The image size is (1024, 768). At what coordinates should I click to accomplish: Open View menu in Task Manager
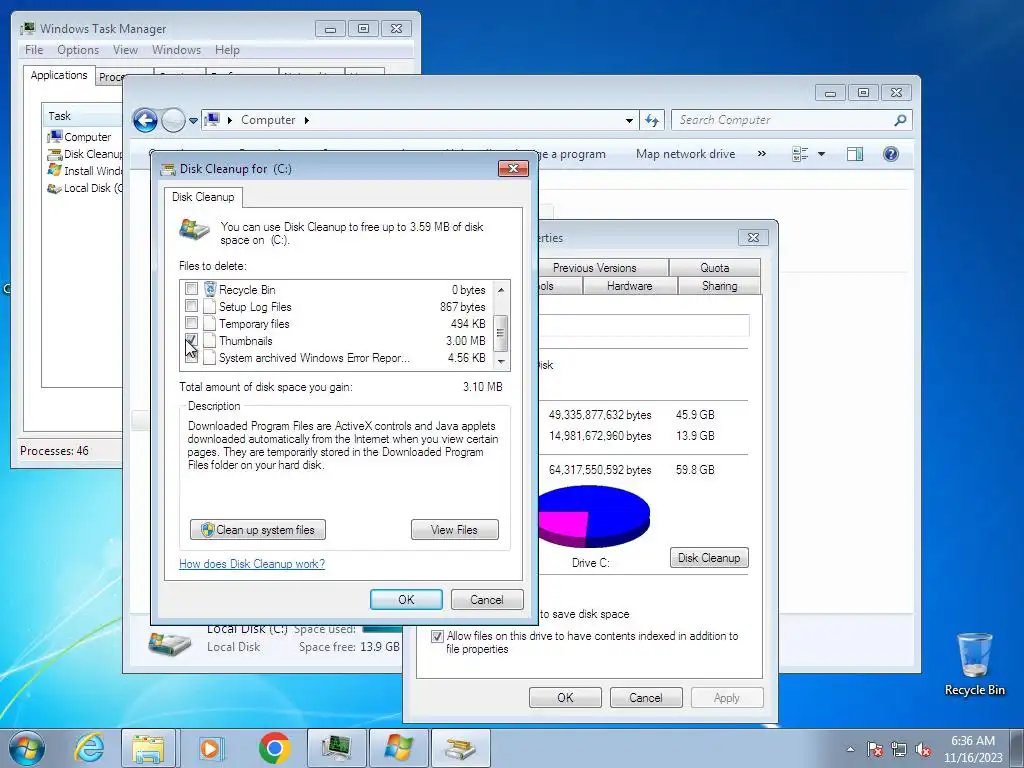pos(125,50)
